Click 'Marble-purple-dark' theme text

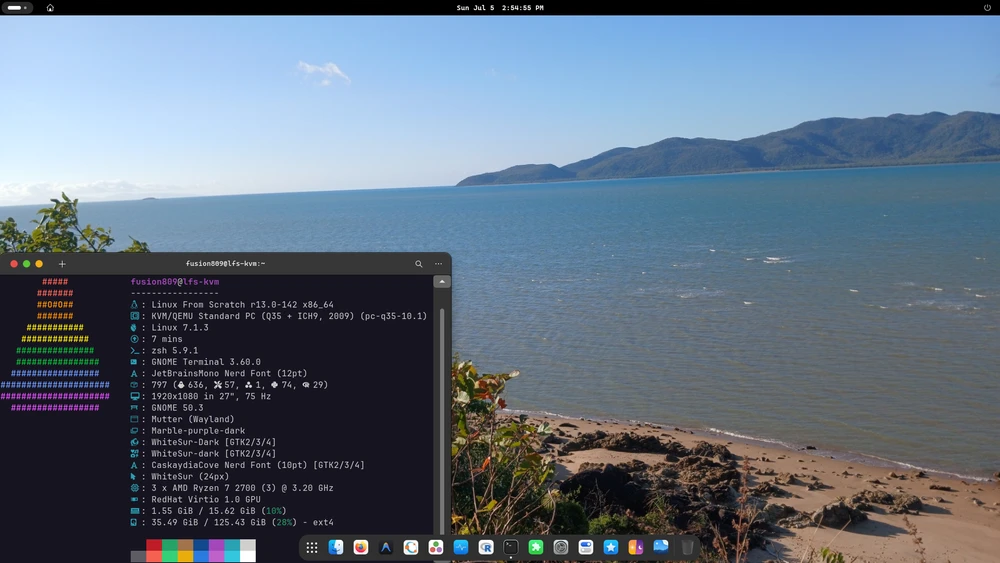198,430
